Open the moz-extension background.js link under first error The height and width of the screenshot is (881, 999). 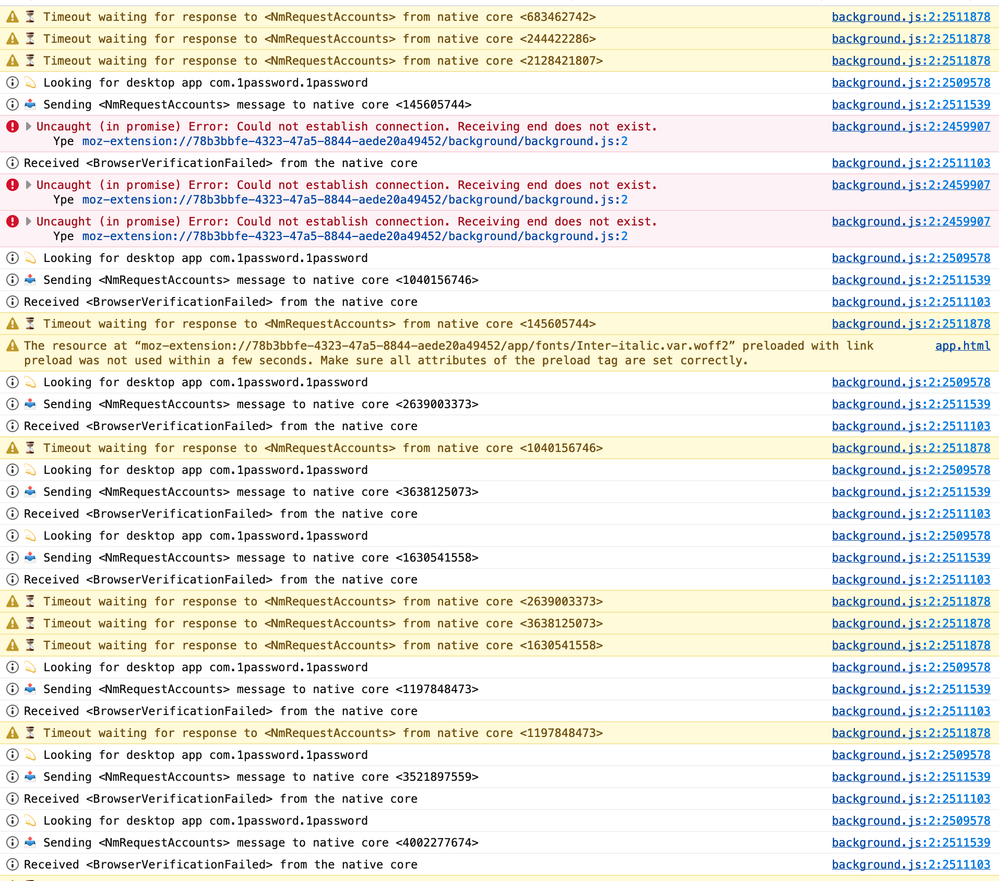click(x=354, y=142)
